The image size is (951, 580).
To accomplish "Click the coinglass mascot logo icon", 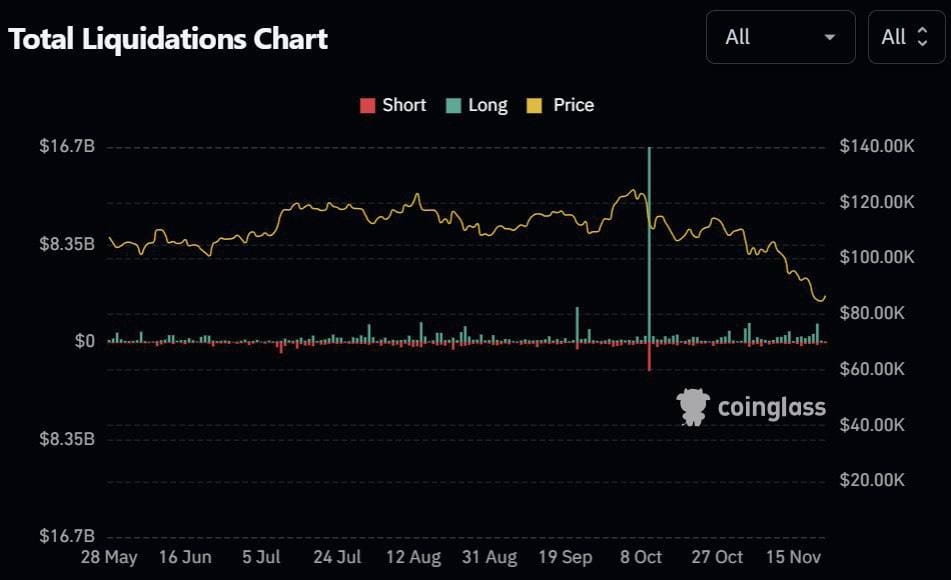I will (693, 407).
